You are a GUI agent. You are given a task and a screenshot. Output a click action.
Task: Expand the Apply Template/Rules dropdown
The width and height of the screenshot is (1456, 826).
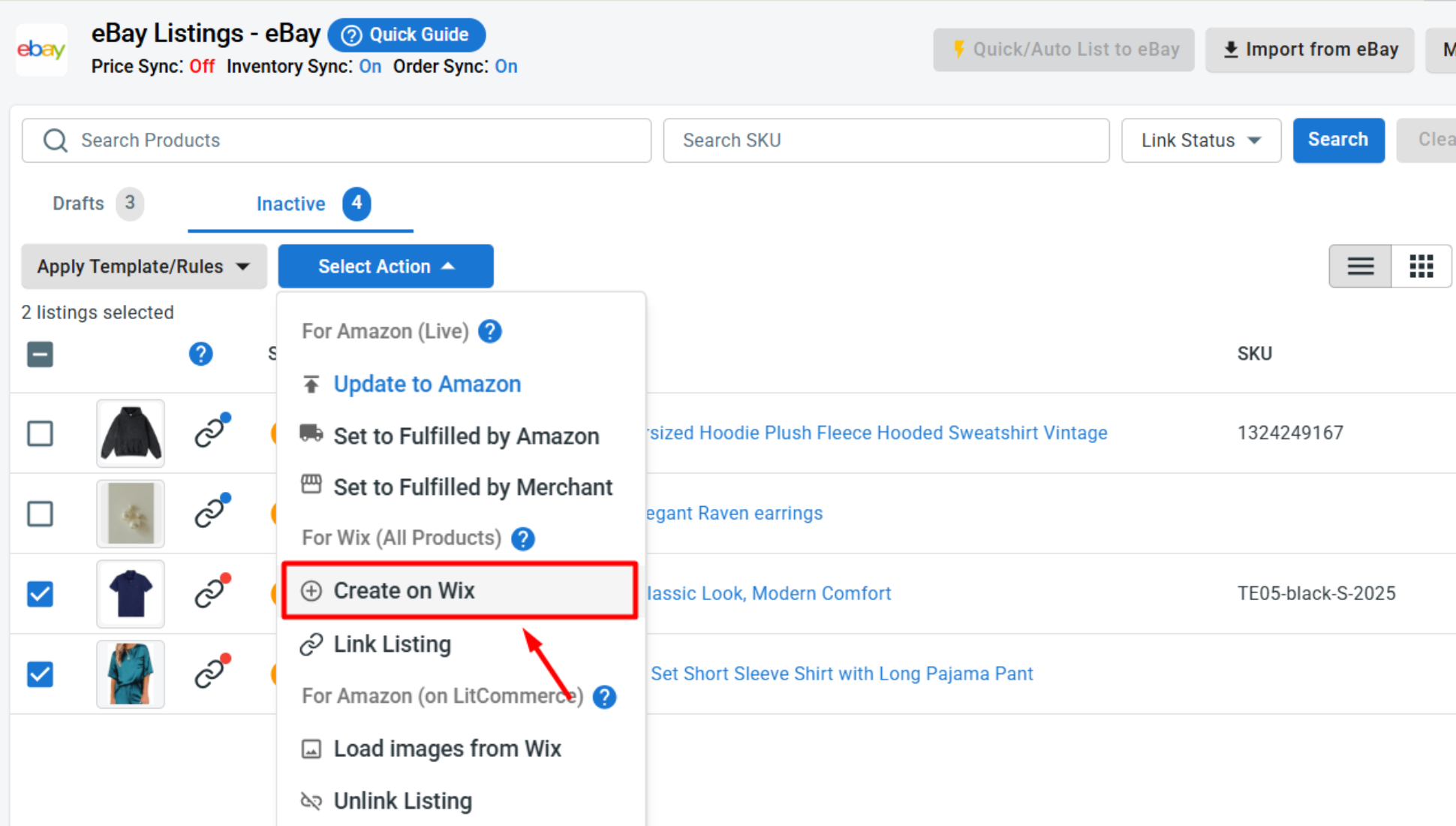[x=143, y=267]
